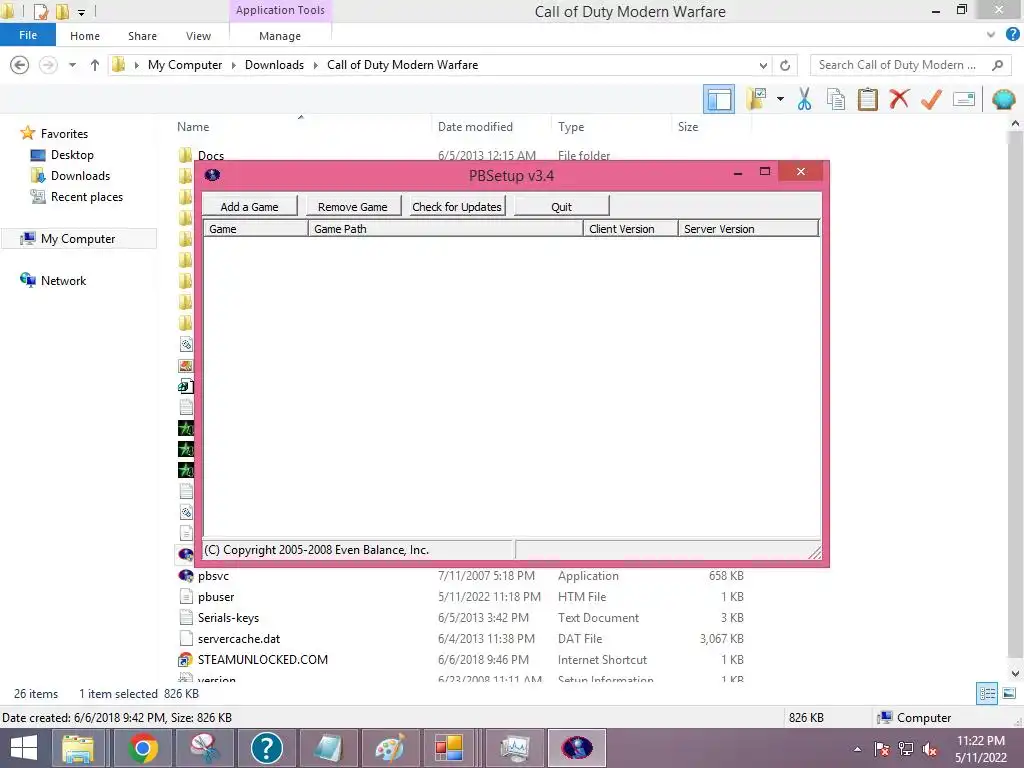Toggle the preview pane layout icon

[719, 99]
